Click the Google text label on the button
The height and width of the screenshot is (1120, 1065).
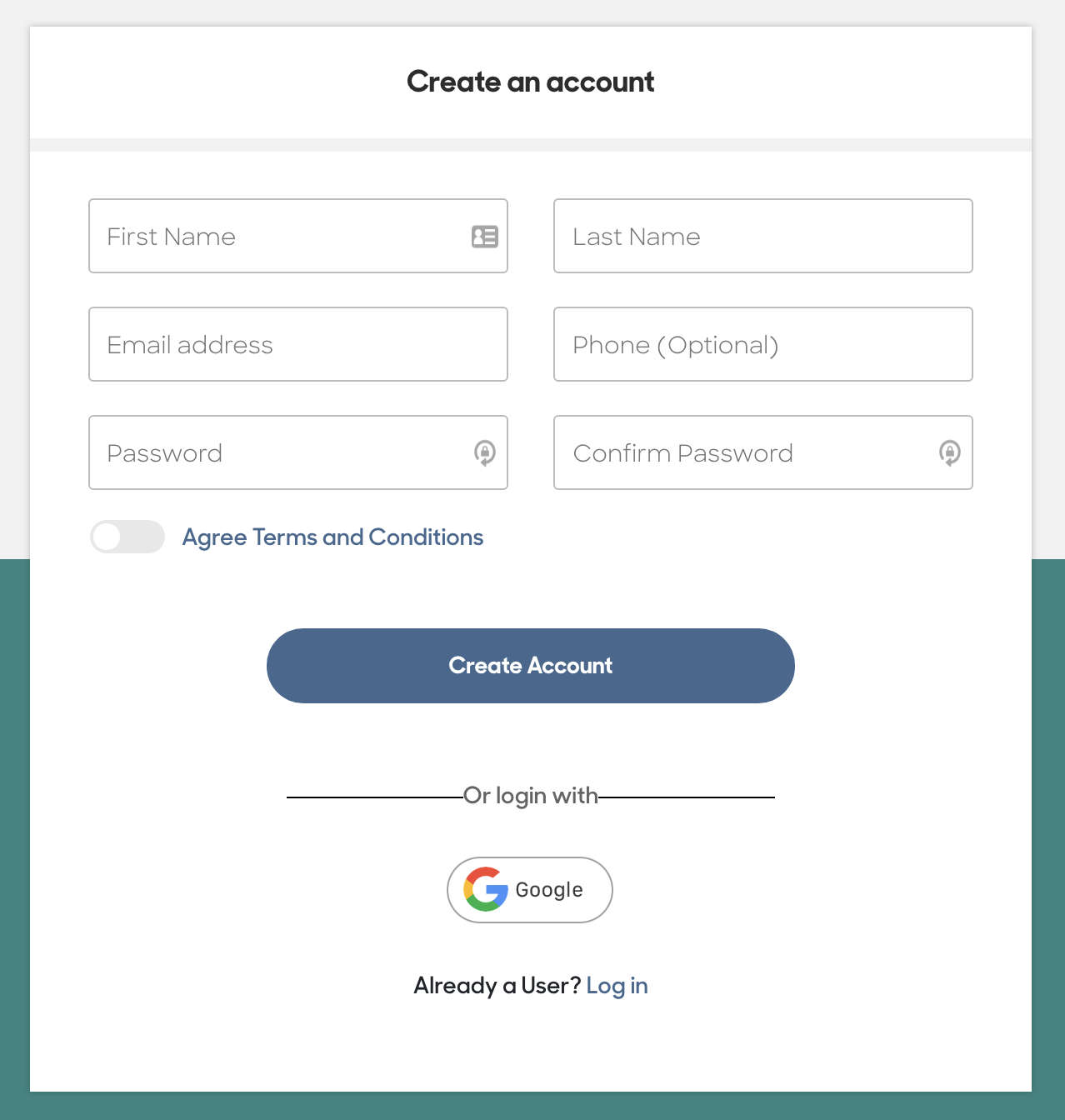click(549, 890)
